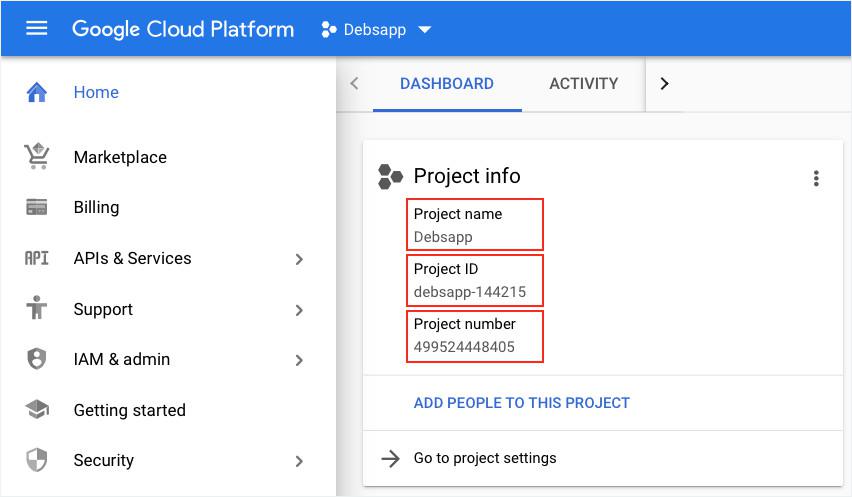The height and width of the screenshot is (497, 852).
Task: Click Add People to This Project
Action: coord(521,403)
